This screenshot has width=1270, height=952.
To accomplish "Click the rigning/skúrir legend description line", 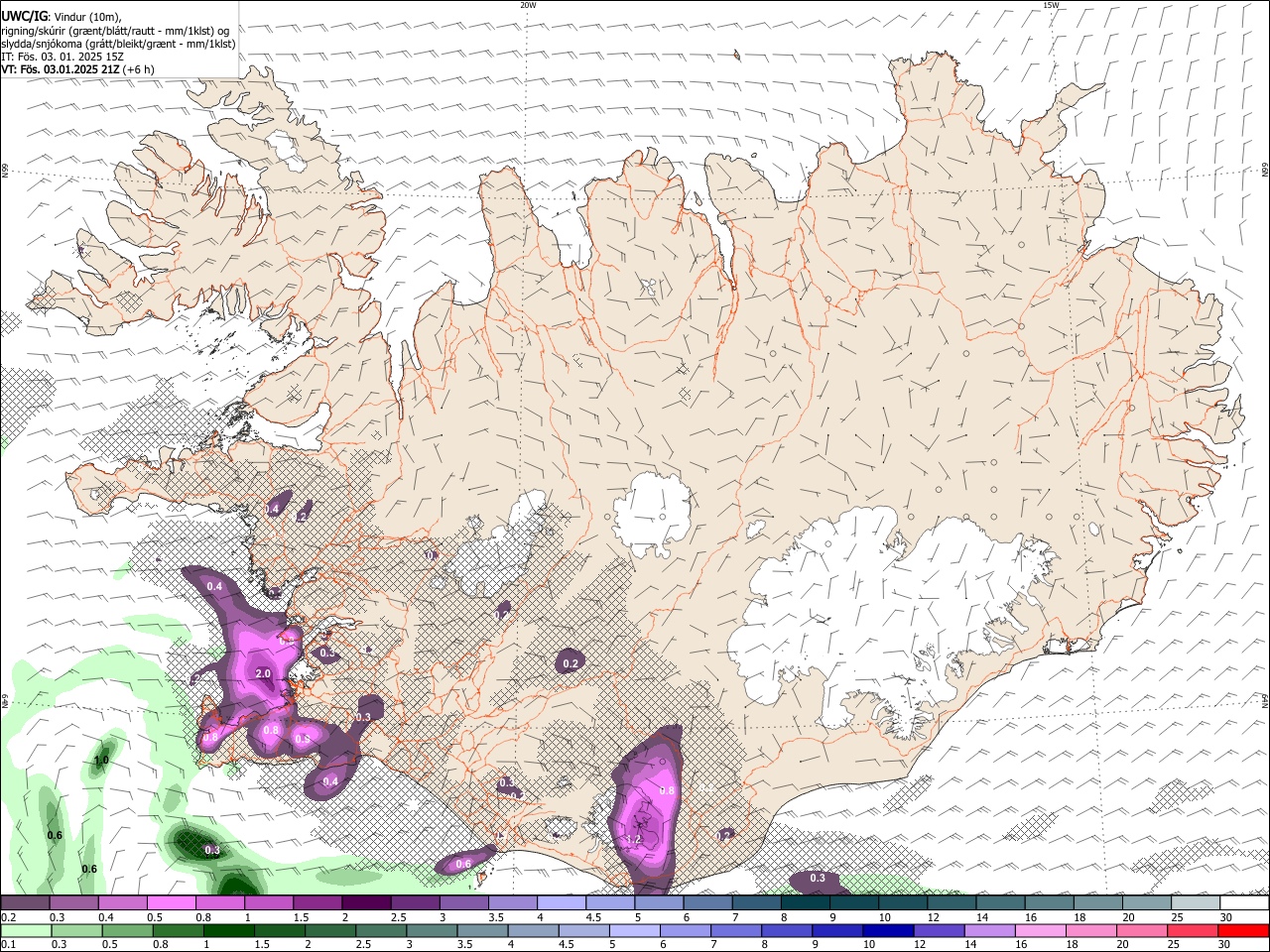I will 115,30.
